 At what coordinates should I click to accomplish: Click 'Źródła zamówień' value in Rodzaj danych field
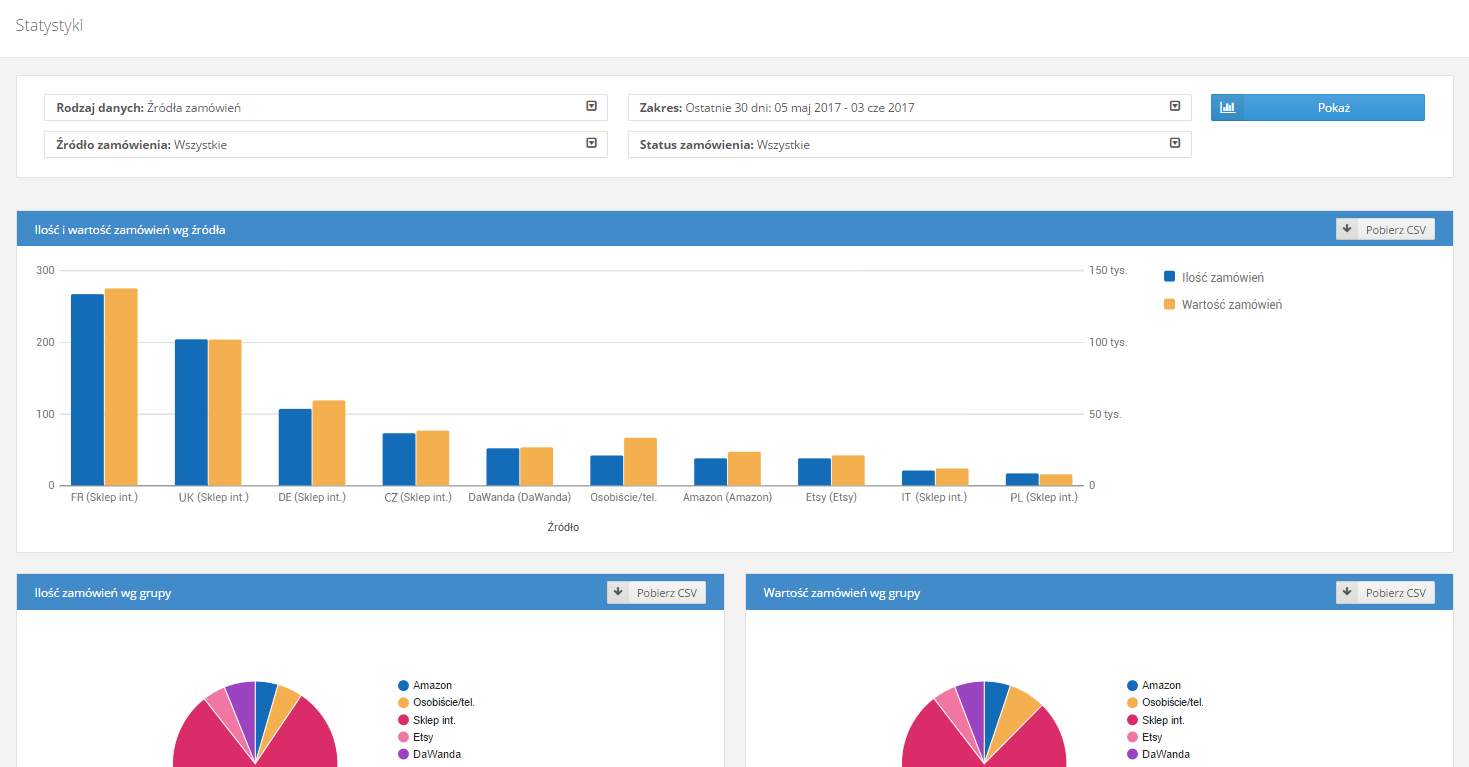[194, 107]
